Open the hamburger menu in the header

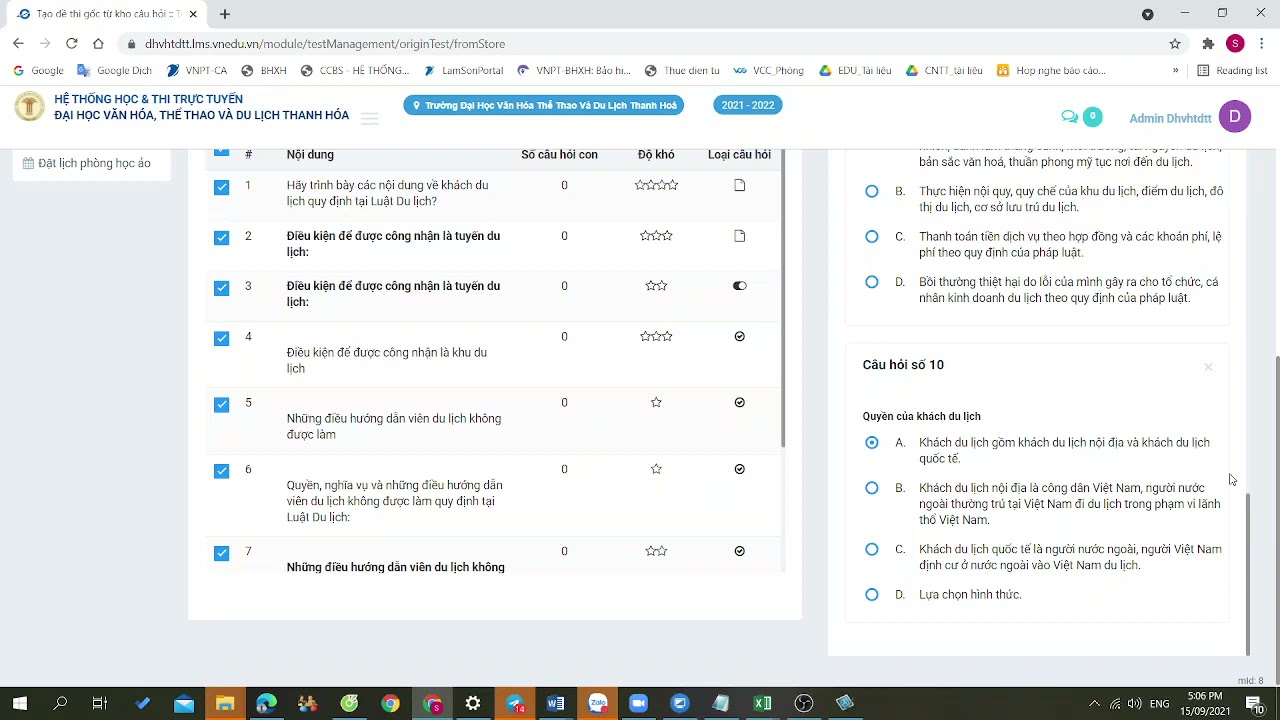point(370,119)
